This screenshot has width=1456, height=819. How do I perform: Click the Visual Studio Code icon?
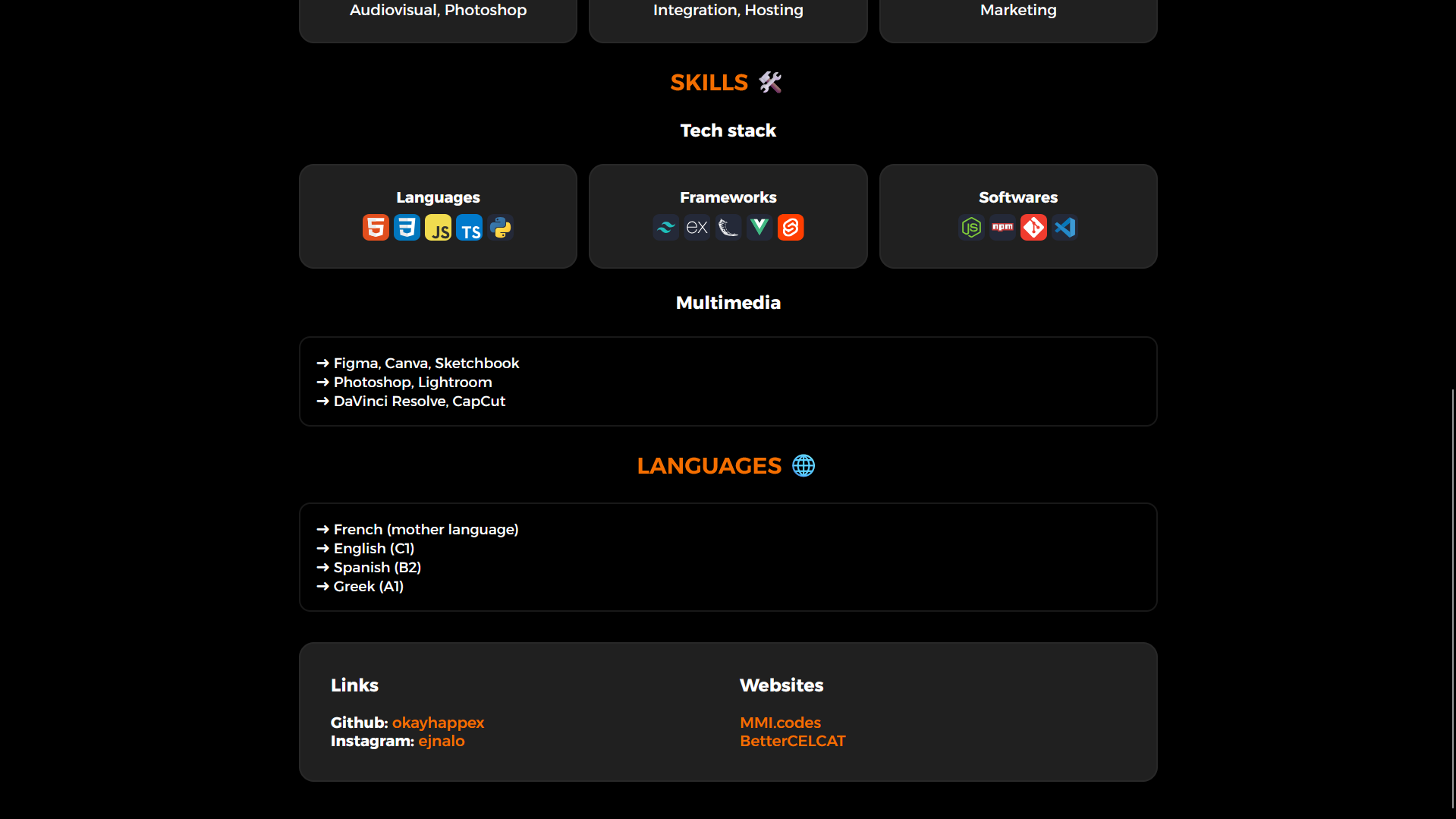click(x=1064, y=228)
